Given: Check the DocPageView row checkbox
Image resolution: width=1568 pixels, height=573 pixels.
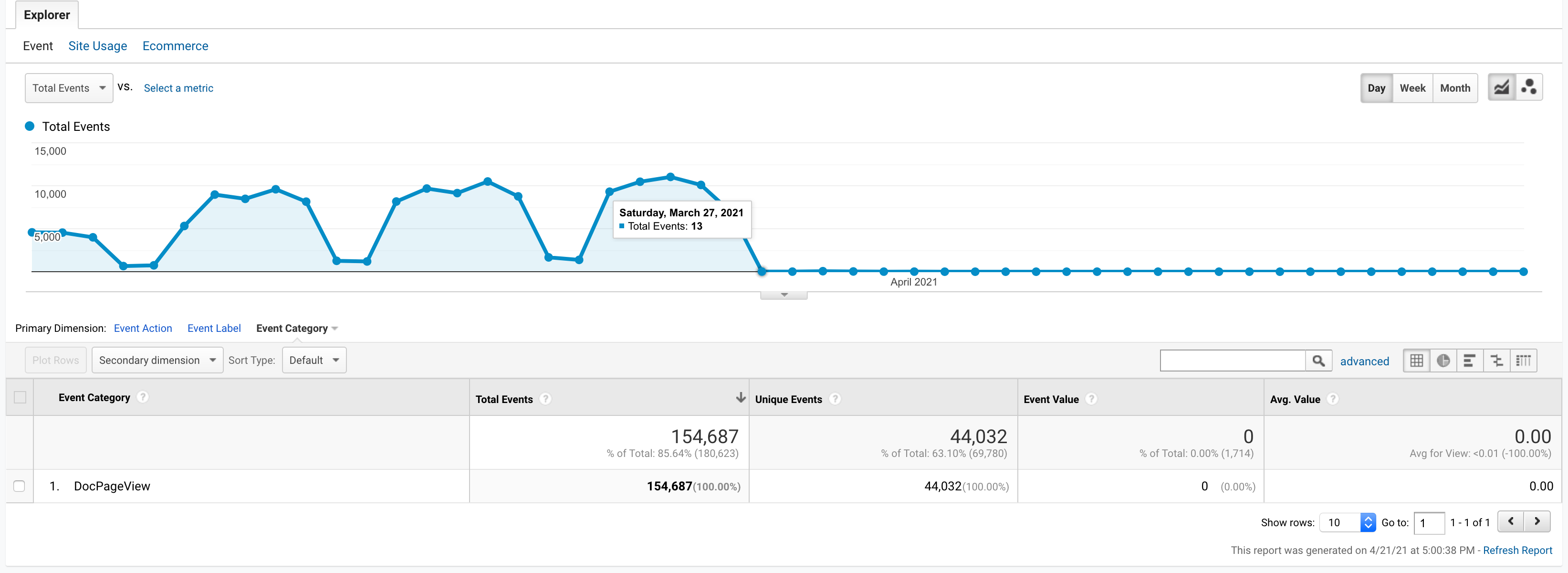Looking at the screenshot, I should click(20, 486).
